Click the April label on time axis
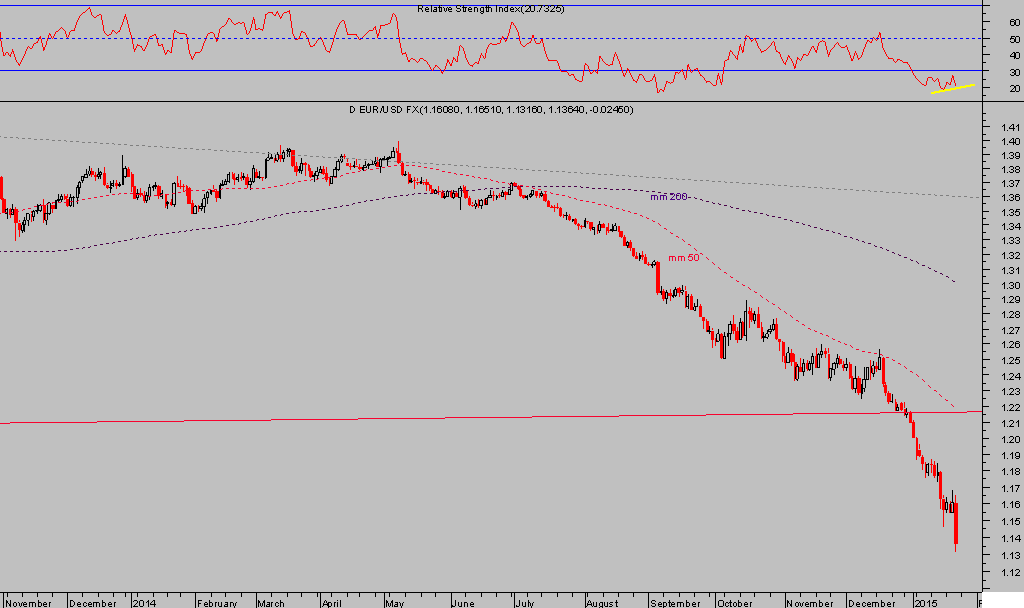The height and width of the screenshot is (608, 1024). point(335,603)
